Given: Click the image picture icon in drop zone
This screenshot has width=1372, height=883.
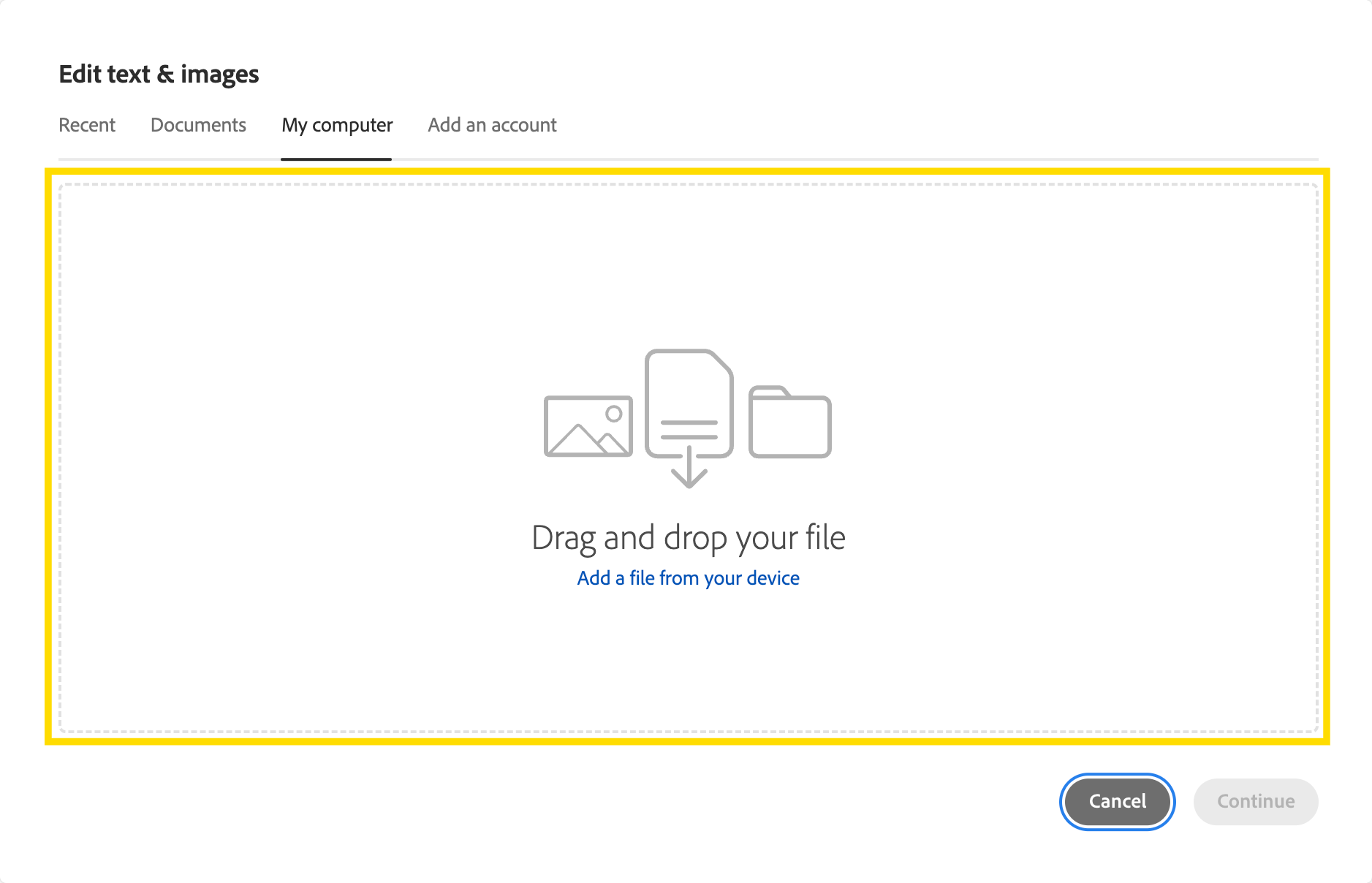Looking at the screenshot, I should [588, 426].
